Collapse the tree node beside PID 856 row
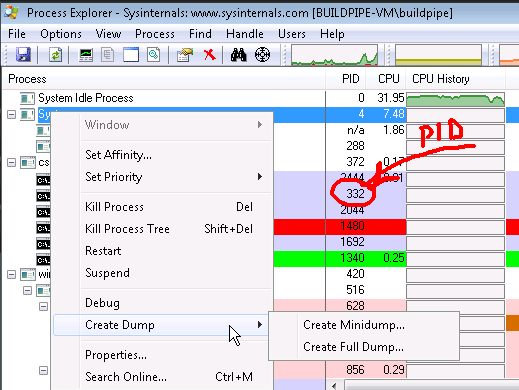519x390 pixels. pyautogui.click(x=43, y=371)
